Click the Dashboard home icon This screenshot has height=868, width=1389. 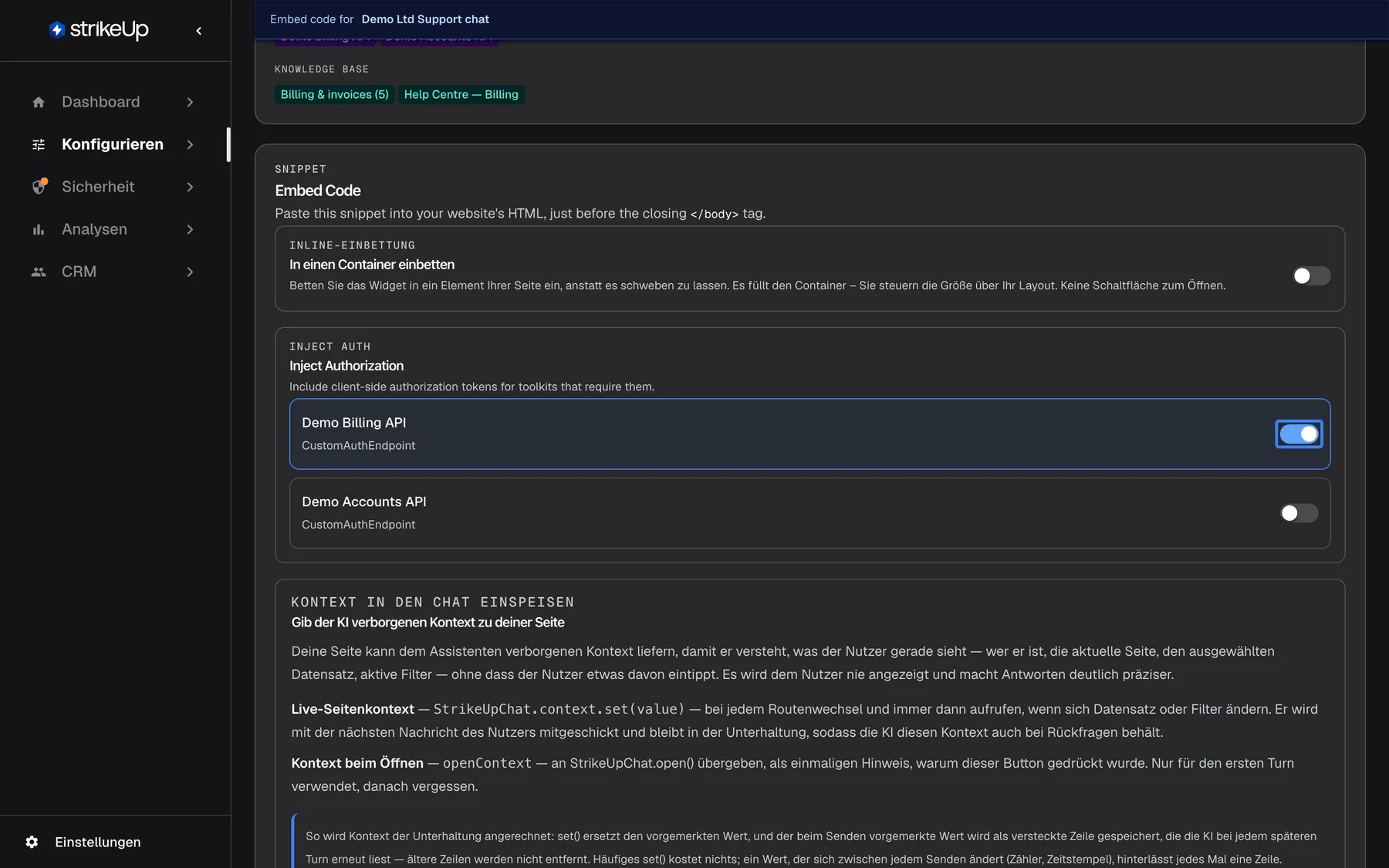[x=39, y=102]
